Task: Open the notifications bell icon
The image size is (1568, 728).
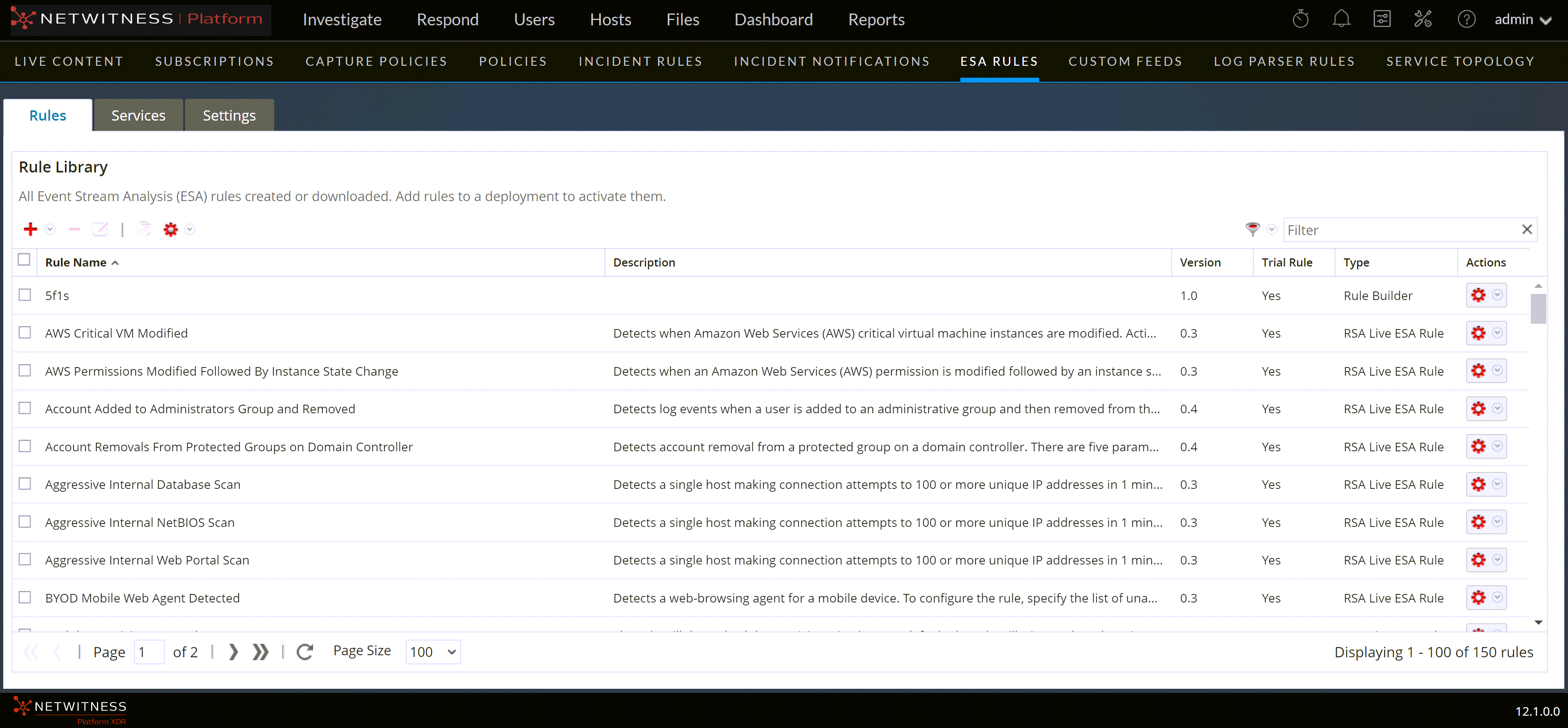Action: 1341,20
